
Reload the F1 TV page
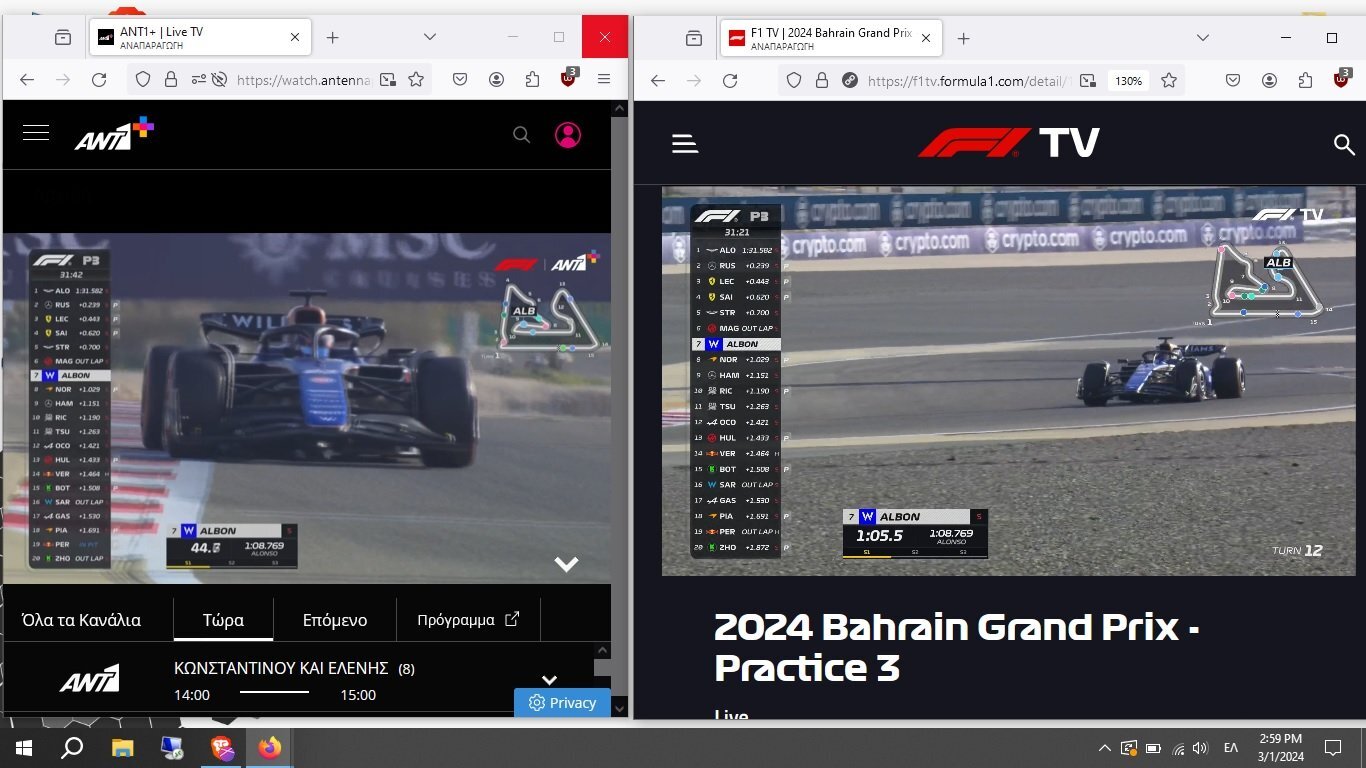tap(730, 81)
